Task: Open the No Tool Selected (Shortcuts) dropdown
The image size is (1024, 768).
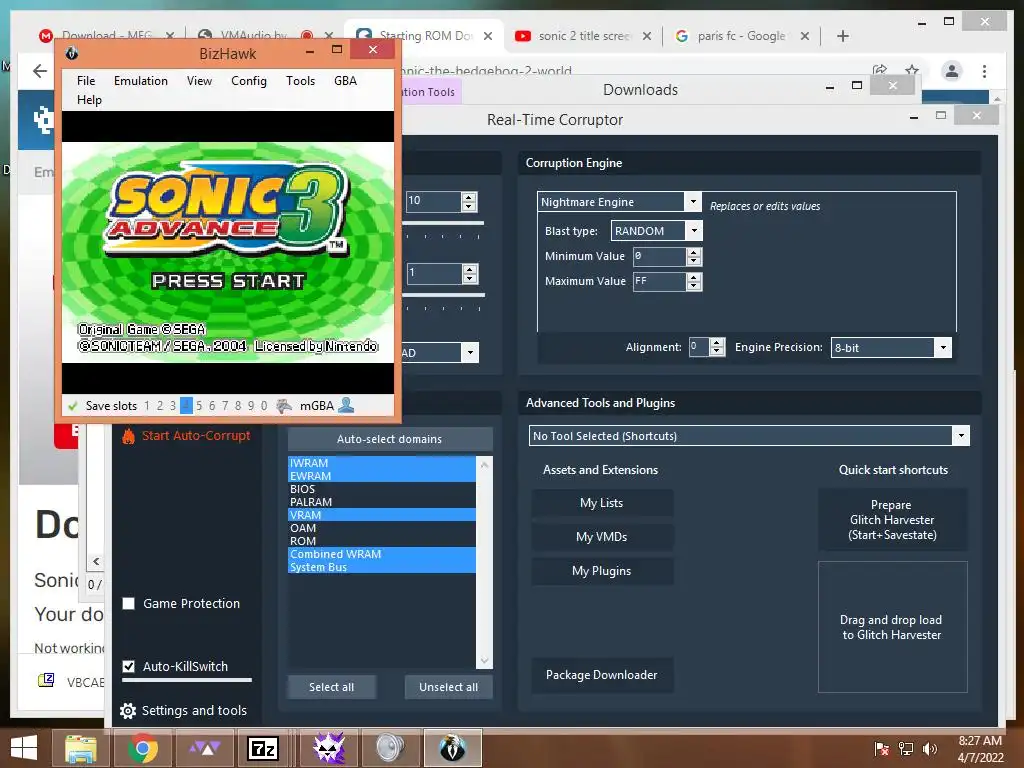Action: [x=961, y=436]
